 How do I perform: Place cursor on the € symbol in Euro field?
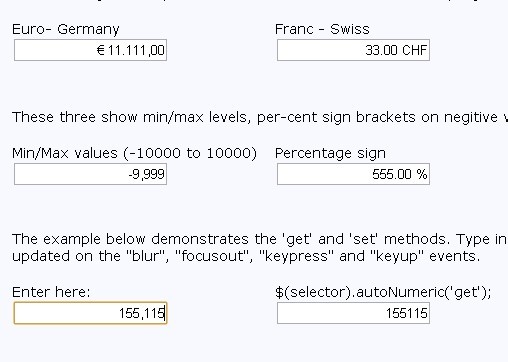(x=101, y=50)
